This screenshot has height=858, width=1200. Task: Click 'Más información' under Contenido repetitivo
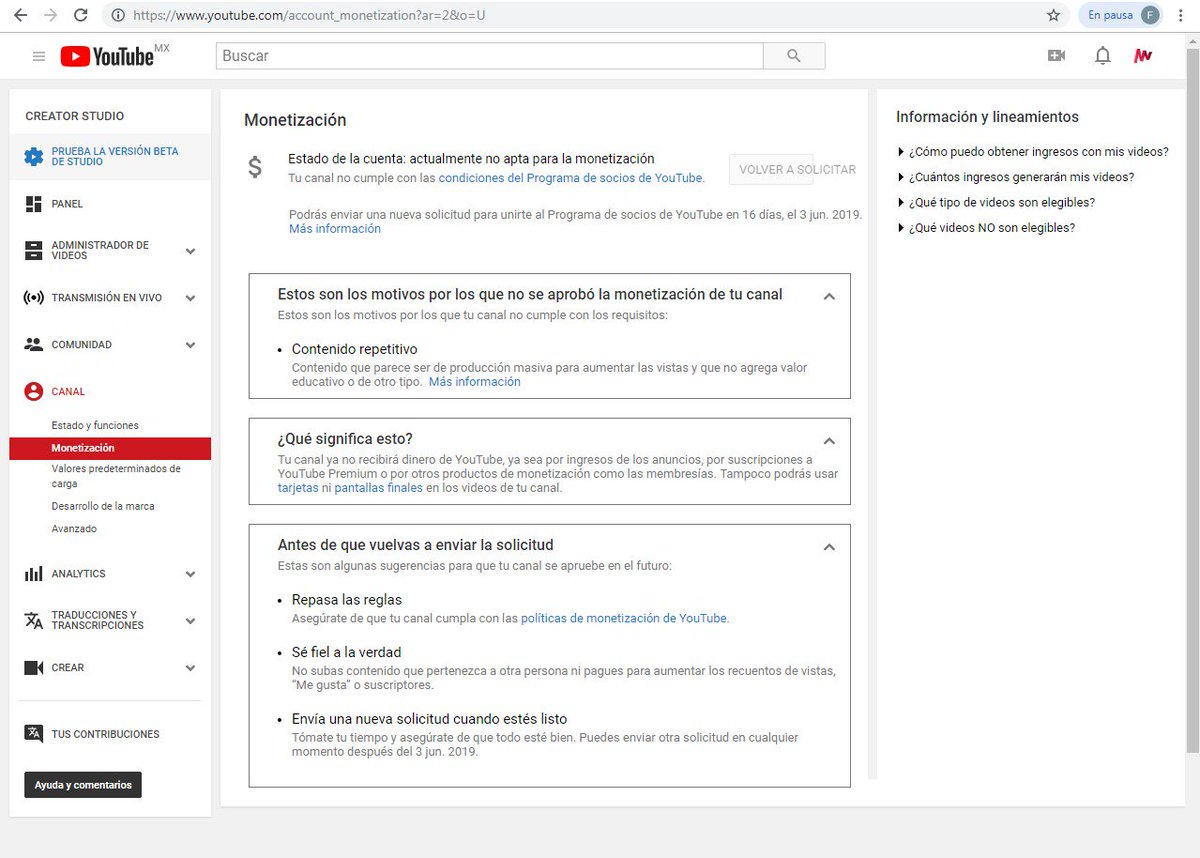(x=475, y=382)
